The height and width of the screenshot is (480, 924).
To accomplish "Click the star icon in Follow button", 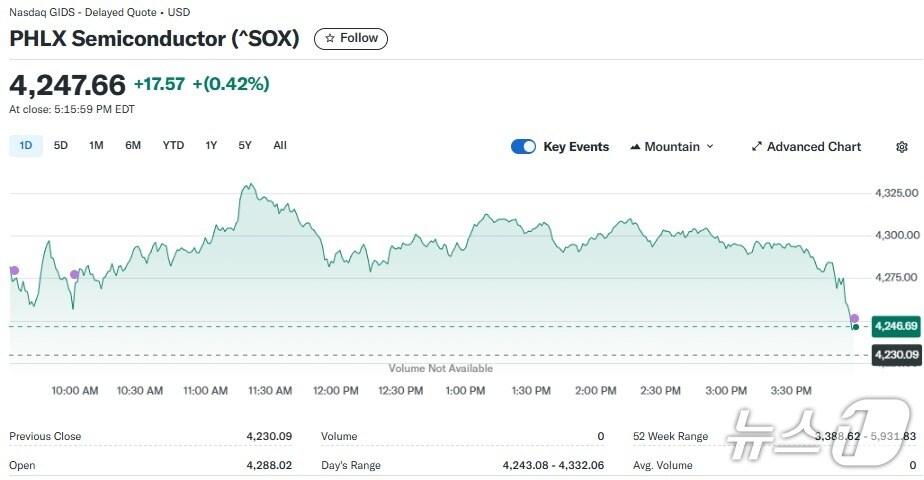I will click(x=330, y=38).
